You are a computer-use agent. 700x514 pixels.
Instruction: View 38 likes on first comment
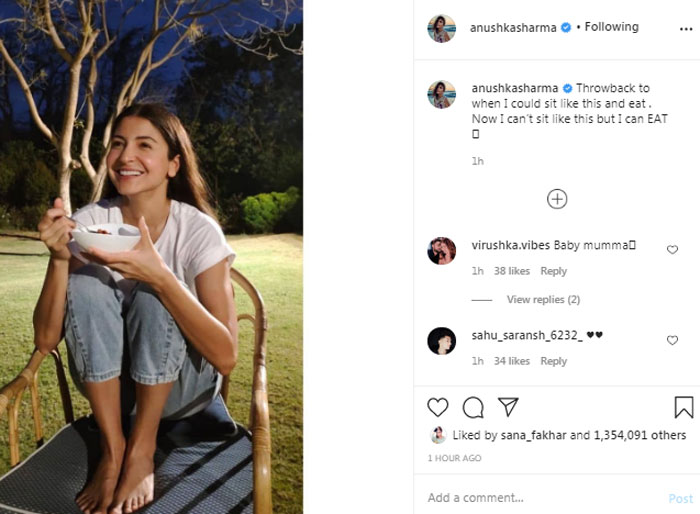click(512, 271)
